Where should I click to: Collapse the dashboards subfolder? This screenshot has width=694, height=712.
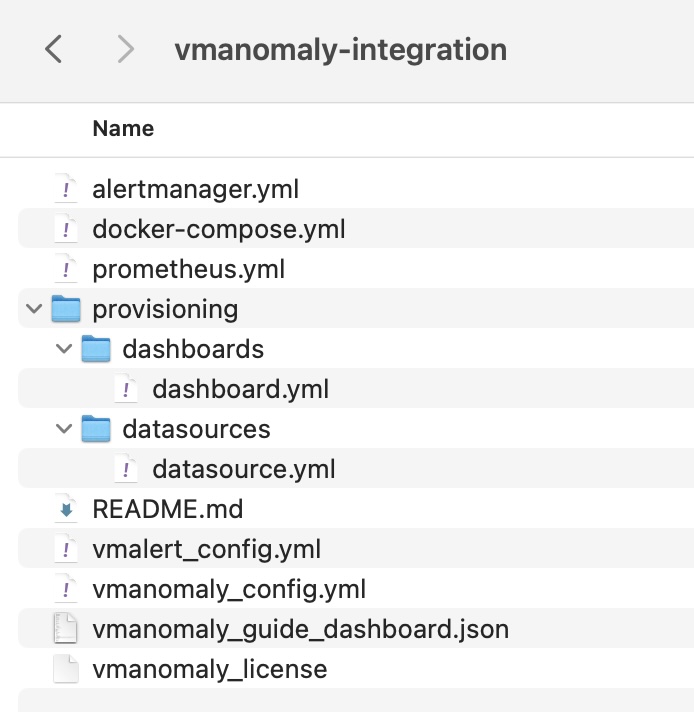point(64,349)
